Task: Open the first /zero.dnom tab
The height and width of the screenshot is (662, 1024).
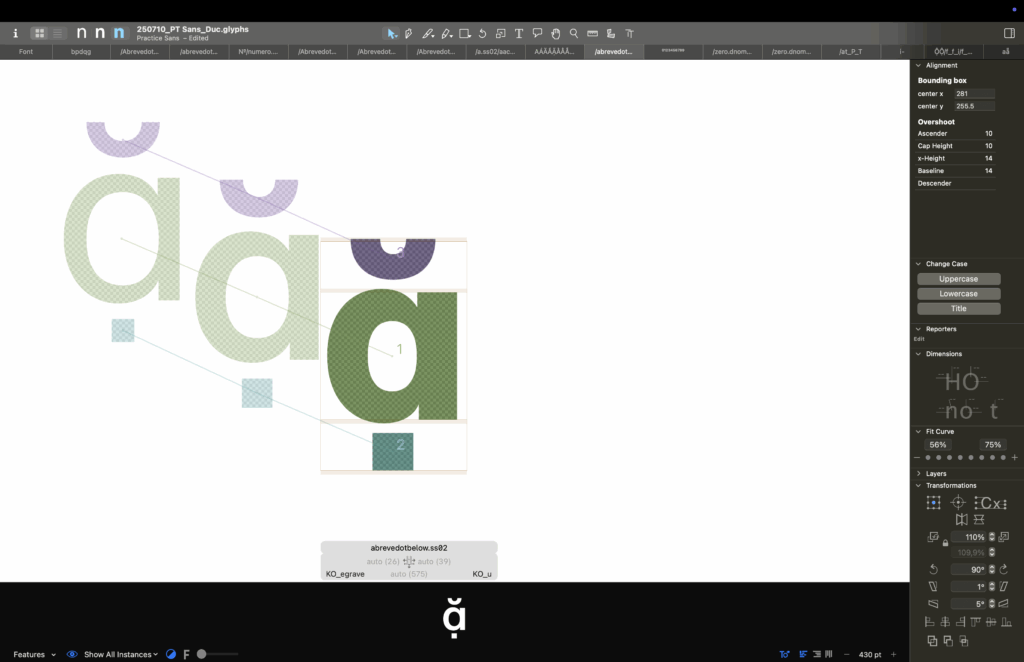Action: click(x=732, y=52)
